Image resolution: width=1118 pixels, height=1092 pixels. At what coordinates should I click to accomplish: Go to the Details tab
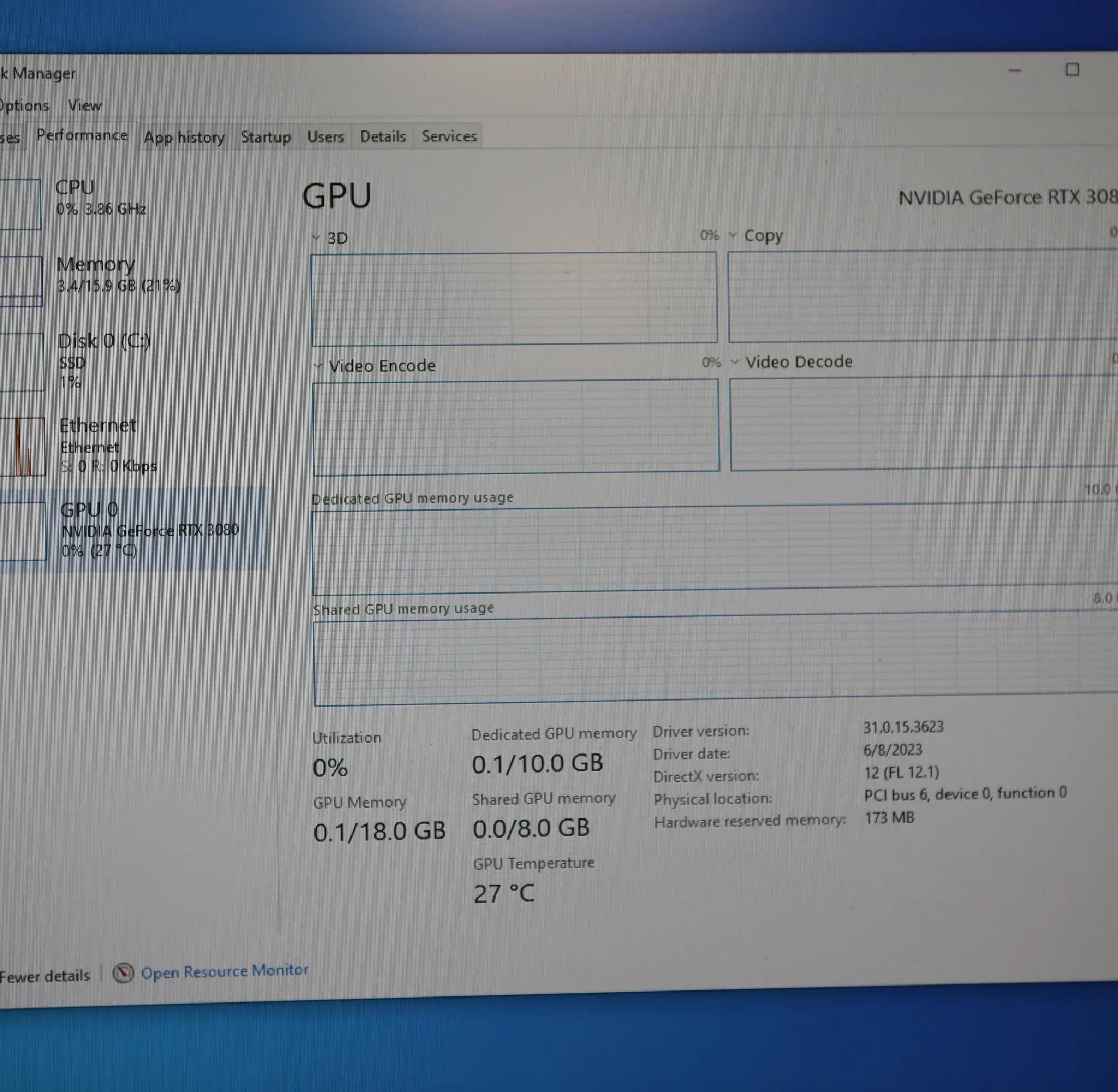pos(383,136)
